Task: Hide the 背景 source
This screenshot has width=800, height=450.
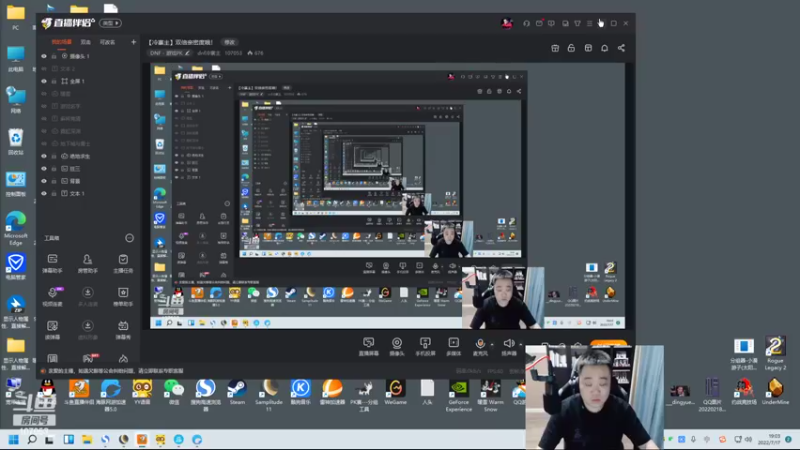Action: (x=44, y=181)
